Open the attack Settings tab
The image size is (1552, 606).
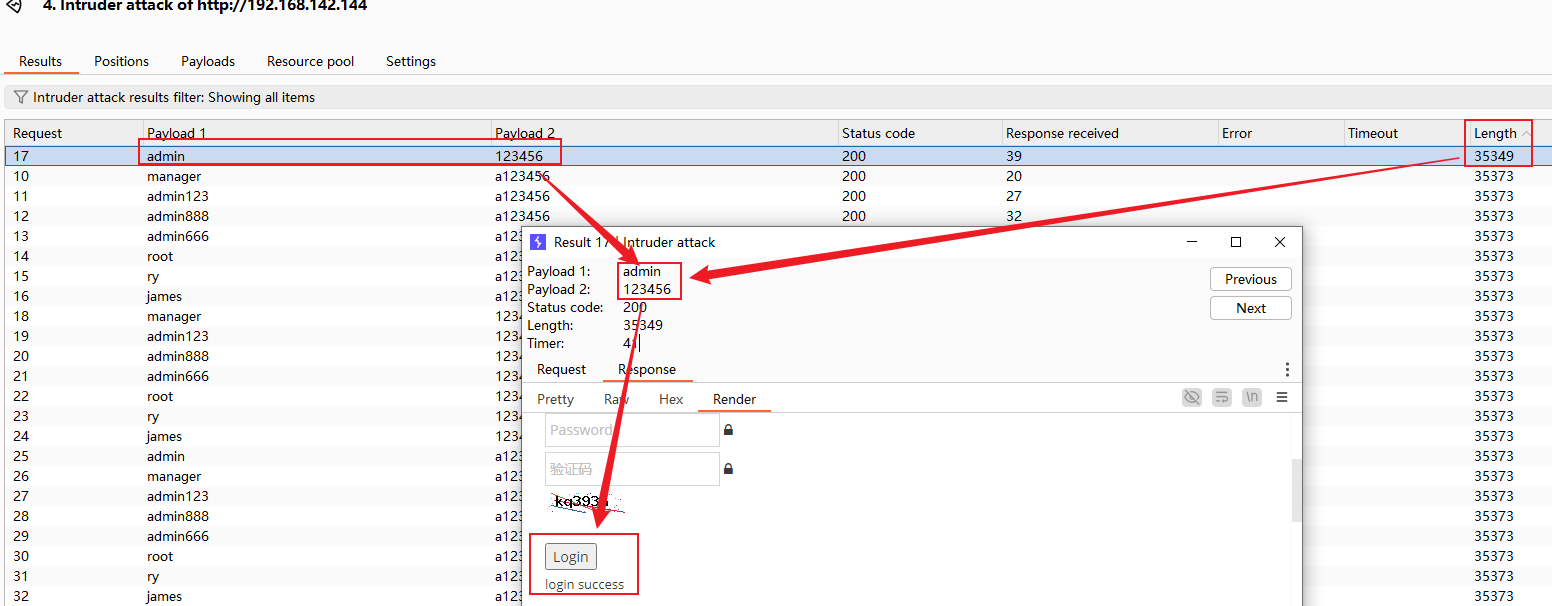pyautogui.click(x=411, y=61)
